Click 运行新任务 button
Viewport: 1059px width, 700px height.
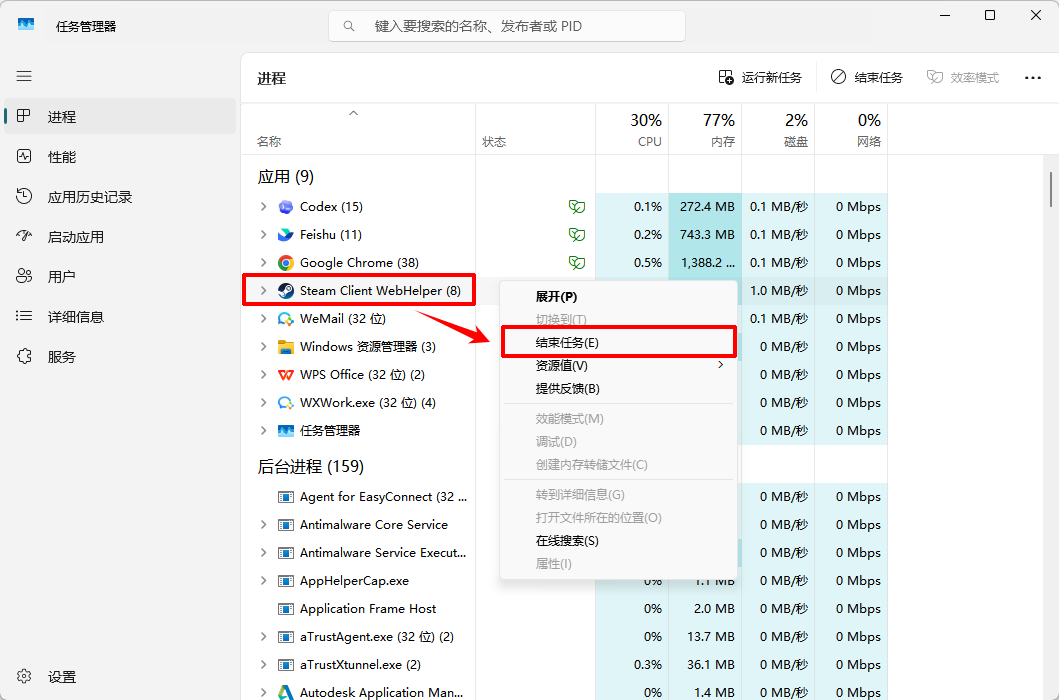(760, 78)
